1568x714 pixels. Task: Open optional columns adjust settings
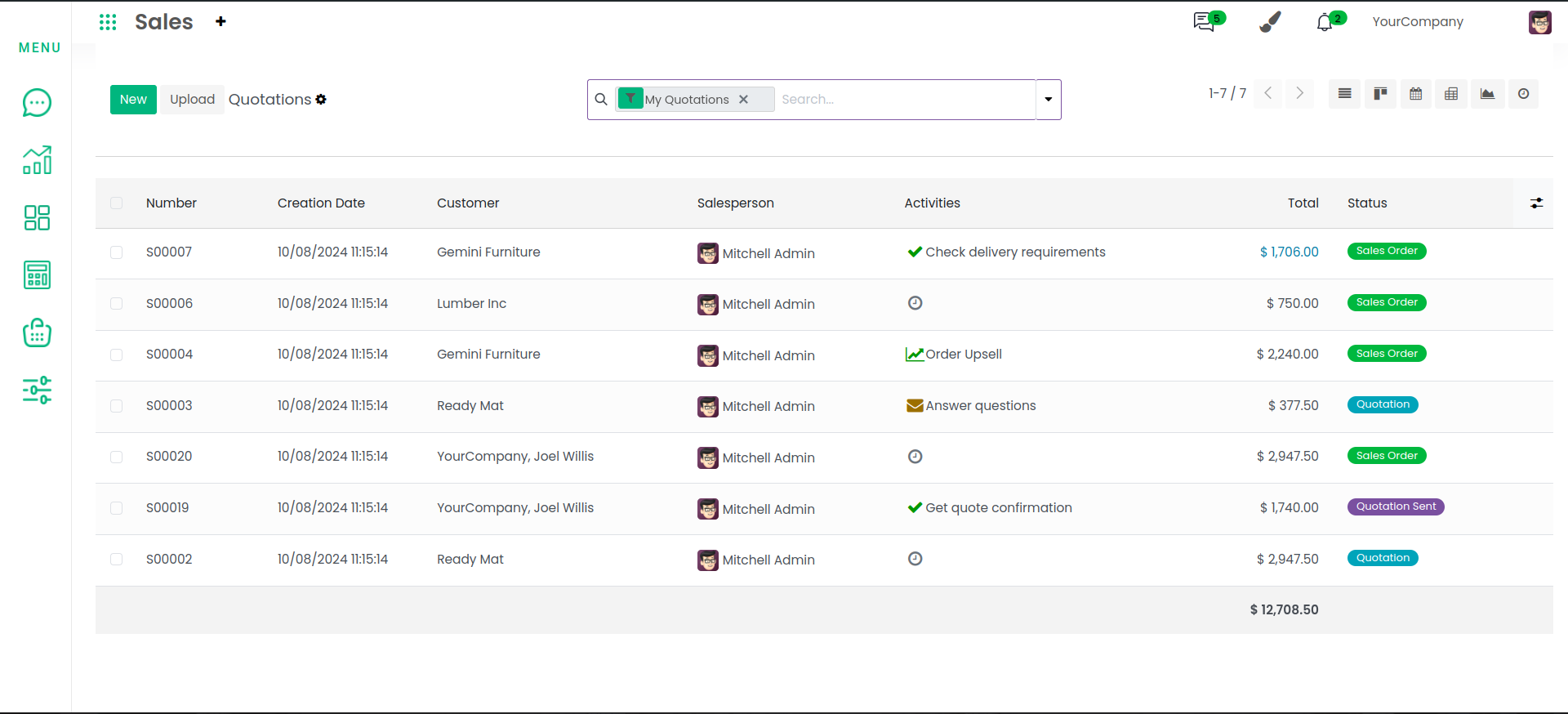pos(1536,203)
